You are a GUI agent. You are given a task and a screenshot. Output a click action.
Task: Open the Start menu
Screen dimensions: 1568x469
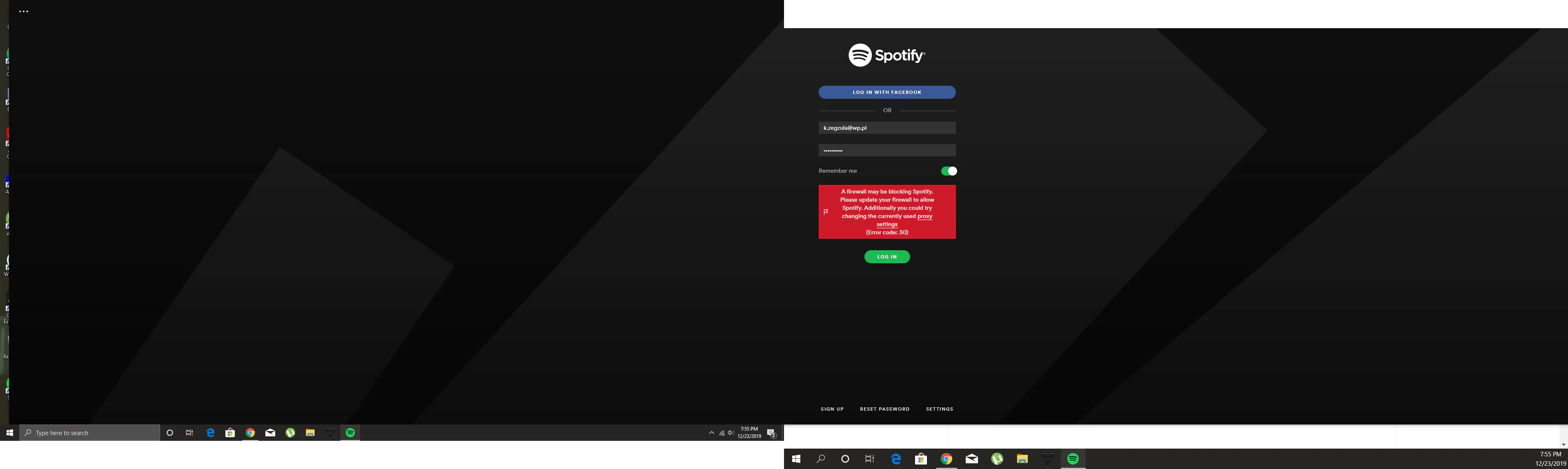[x=9, y=433]
